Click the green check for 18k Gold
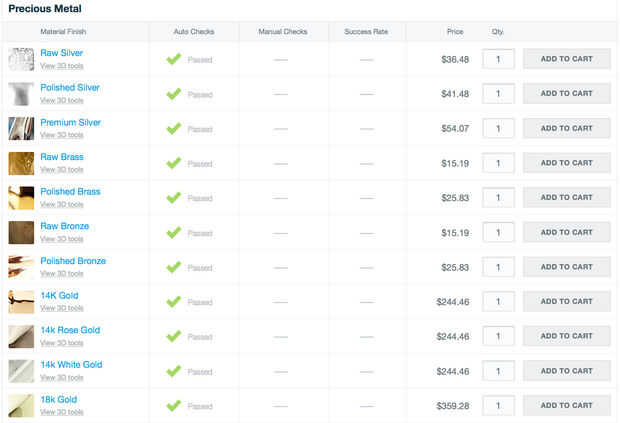620x423 pixels. point(173,406)
